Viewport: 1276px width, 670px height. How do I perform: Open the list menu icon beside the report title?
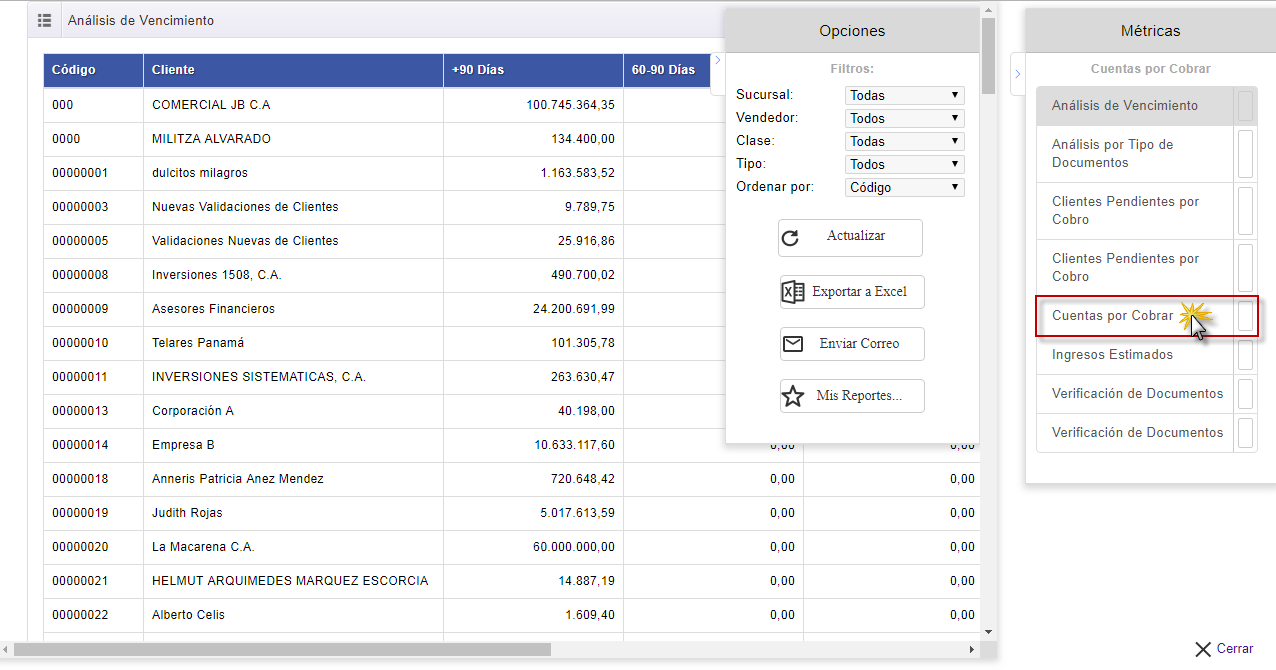44,20
